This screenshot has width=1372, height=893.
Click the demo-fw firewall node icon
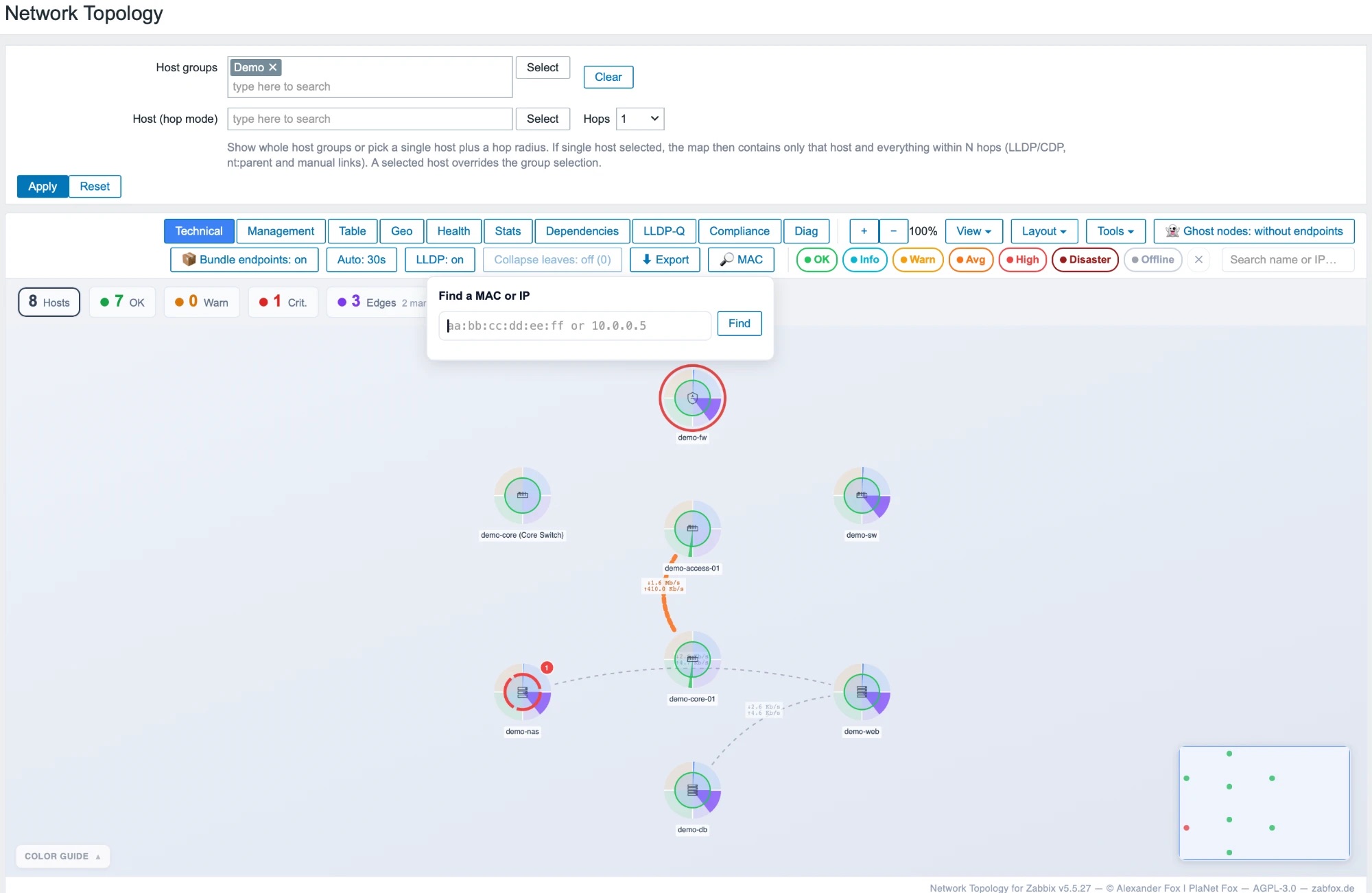[692, 398]
